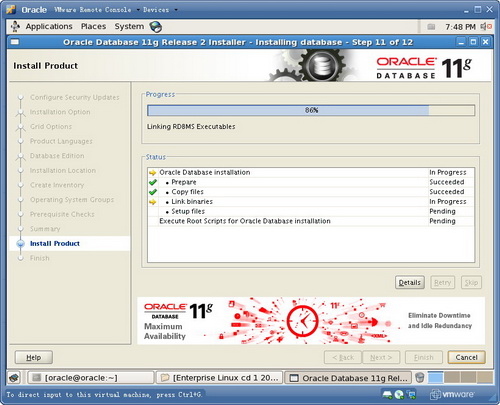500x405 pixels.
Task: Select the second workspace in switcher
Action: tap(452, 378)
